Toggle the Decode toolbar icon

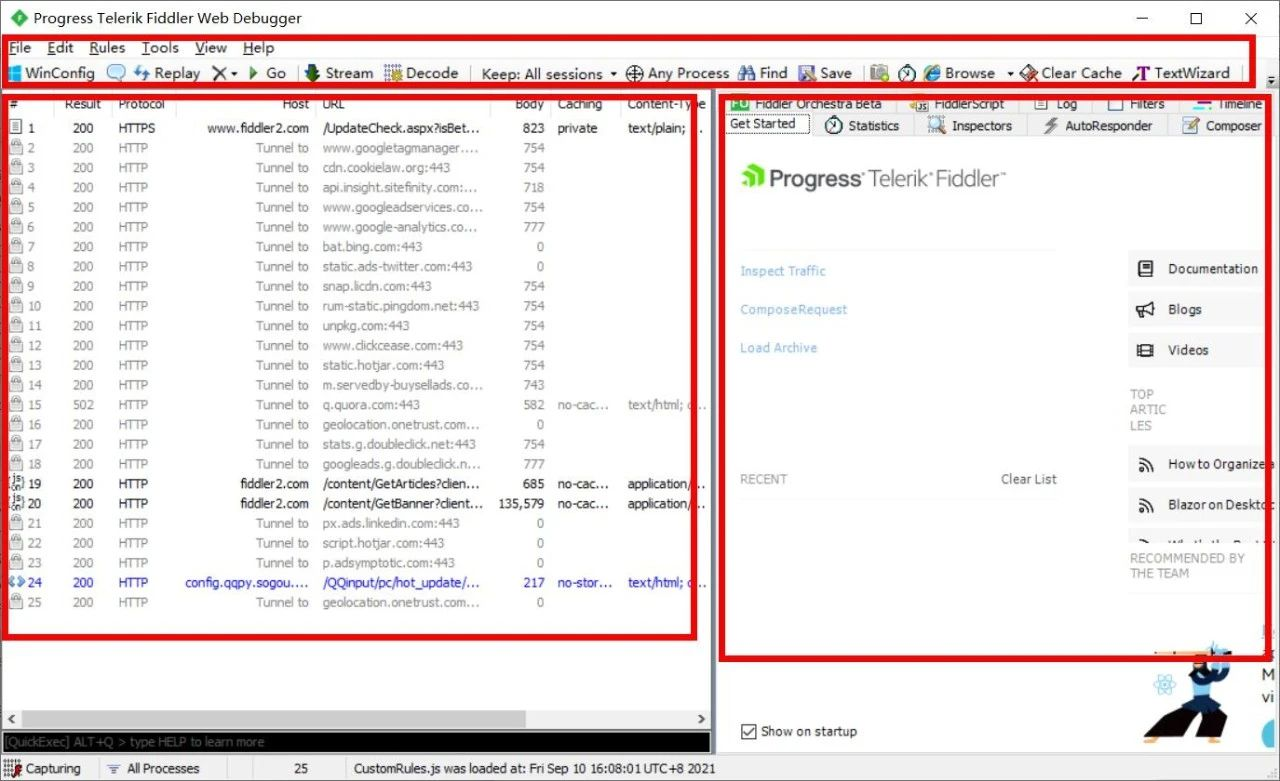point(422,72)
